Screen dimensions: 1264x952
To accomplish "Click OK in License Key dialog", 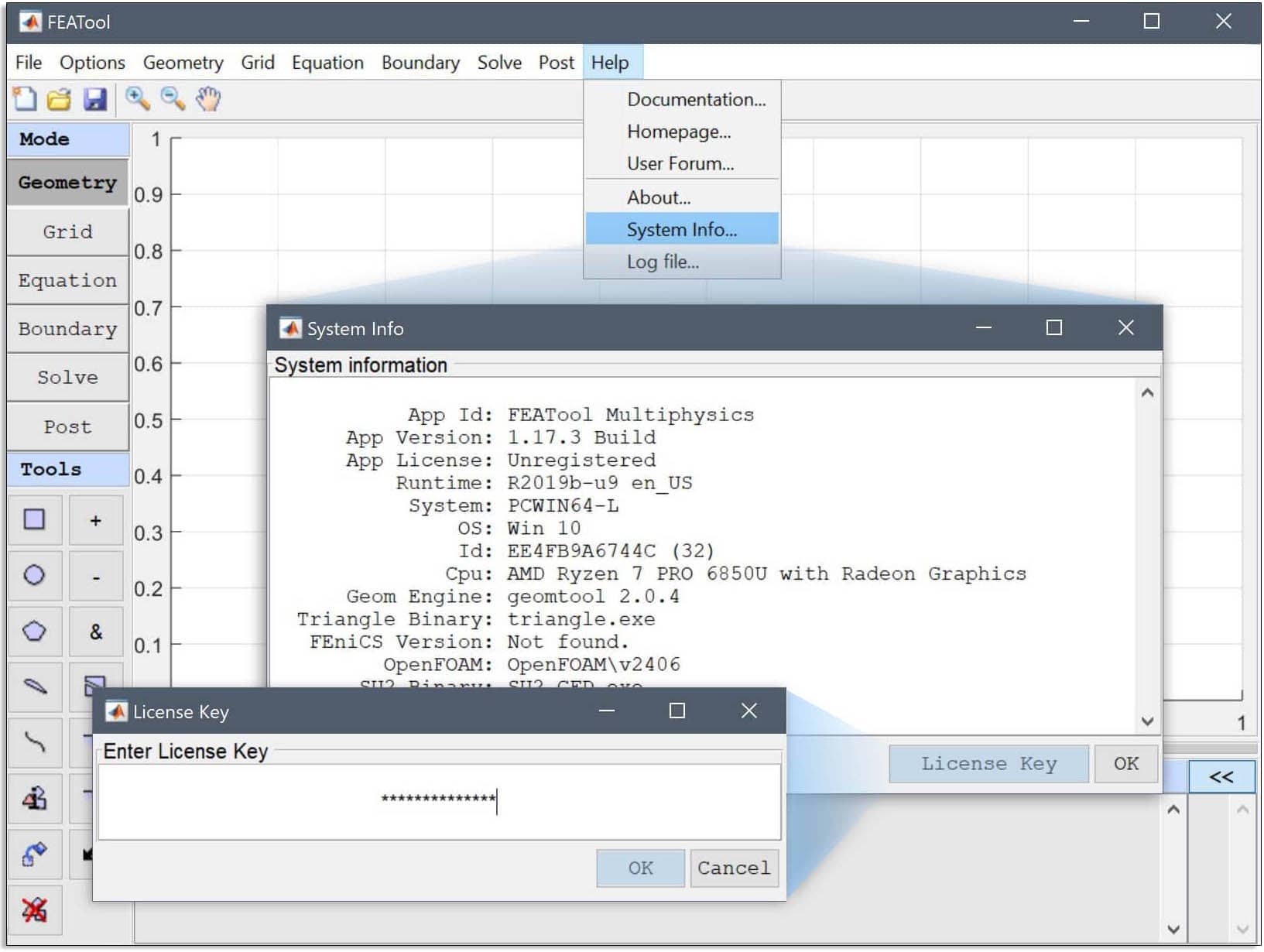I will coord(641,868).
